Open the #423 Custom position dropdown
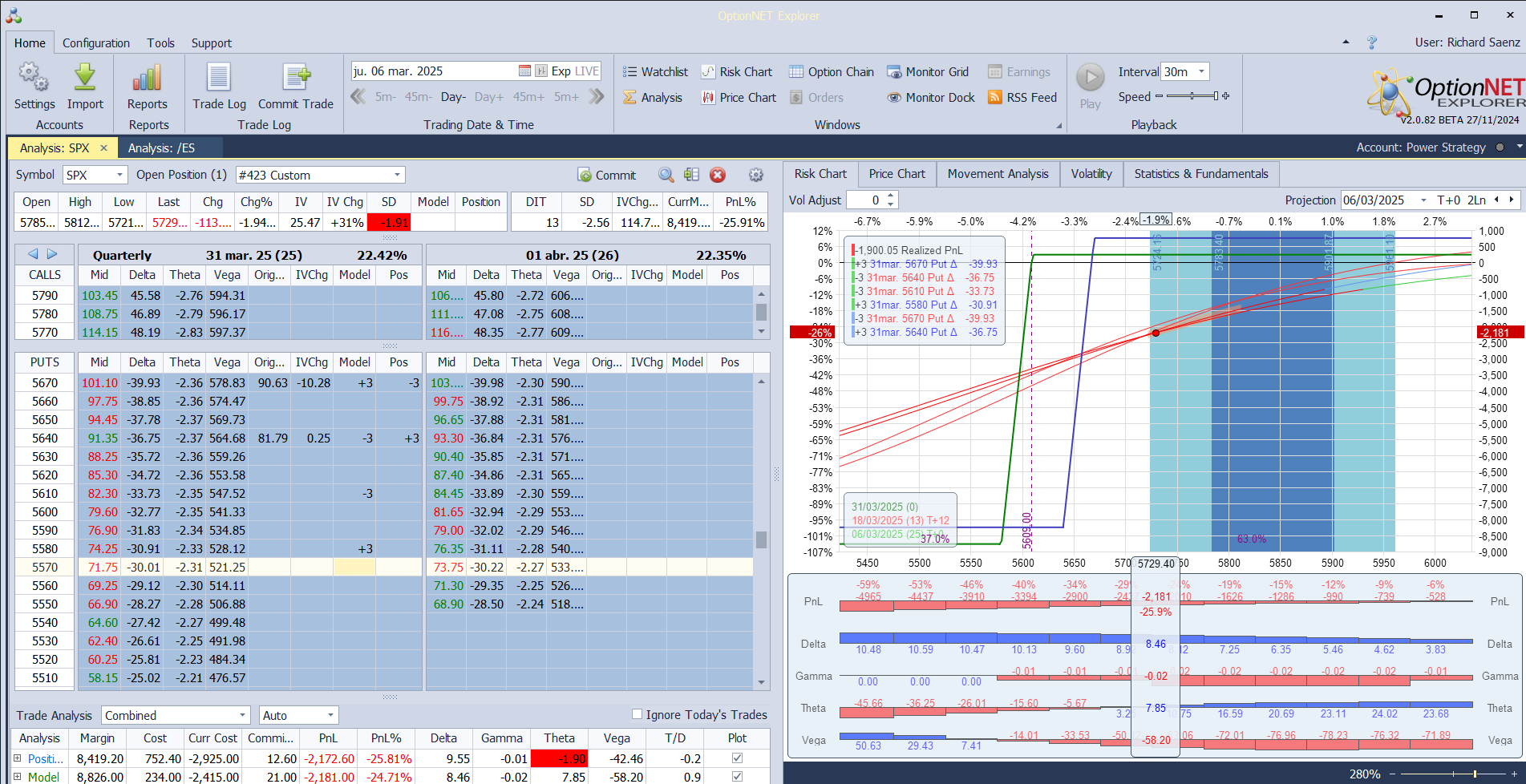 tap(397, 175)
